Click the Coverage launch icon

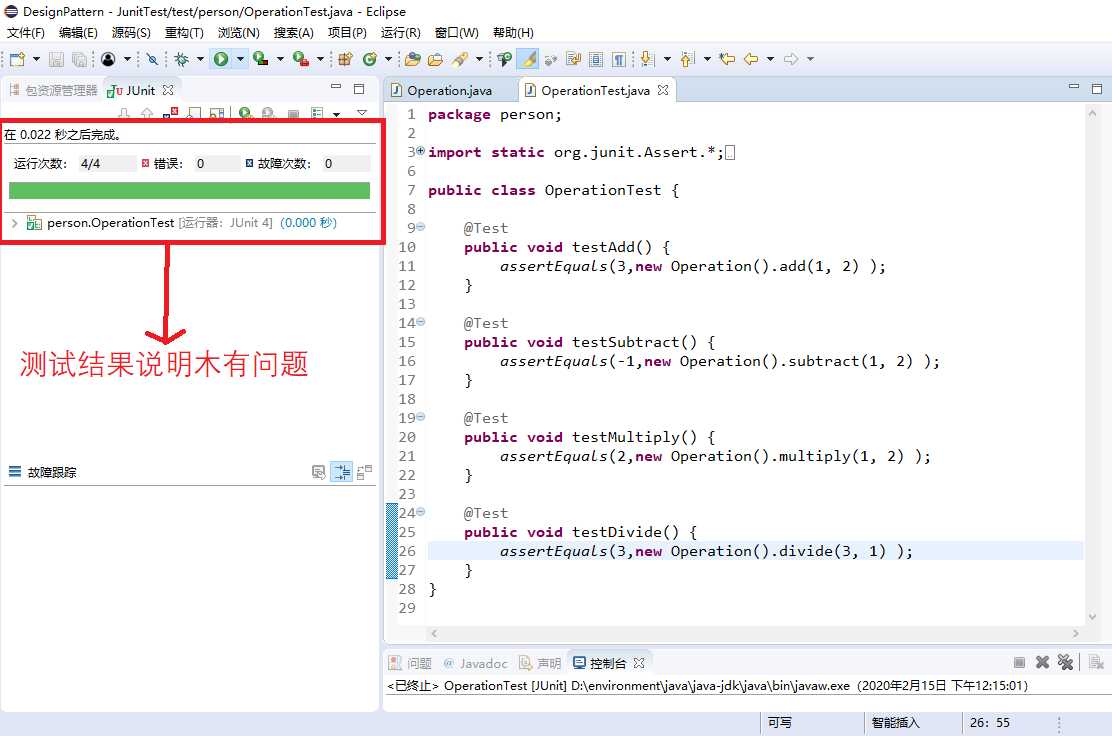point(260,60)
